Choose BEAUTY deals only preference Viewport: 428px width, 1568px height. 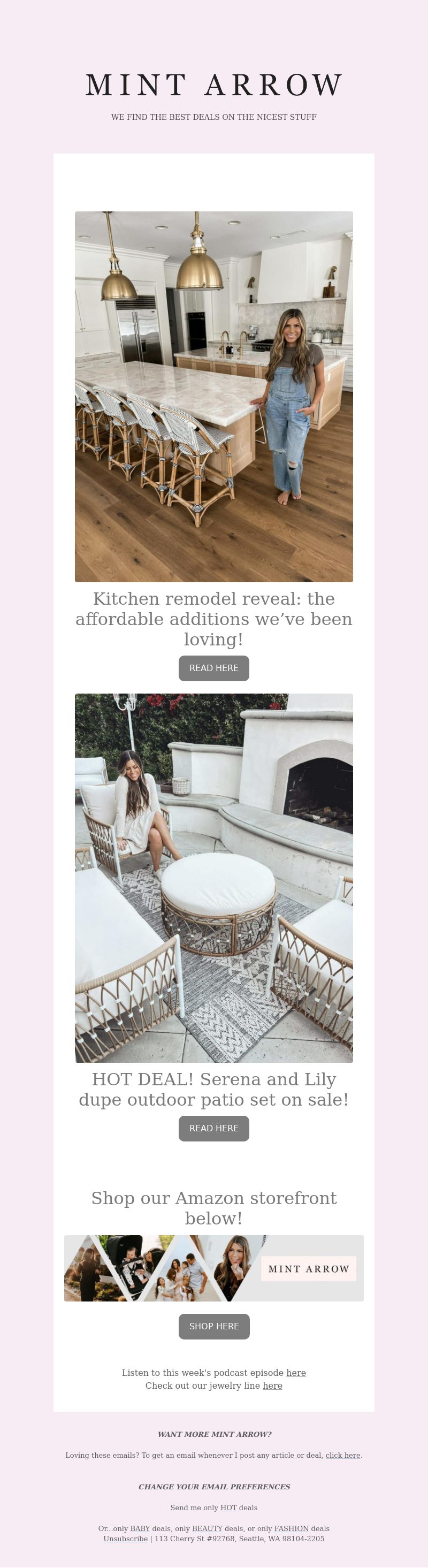click(208, 1528)
